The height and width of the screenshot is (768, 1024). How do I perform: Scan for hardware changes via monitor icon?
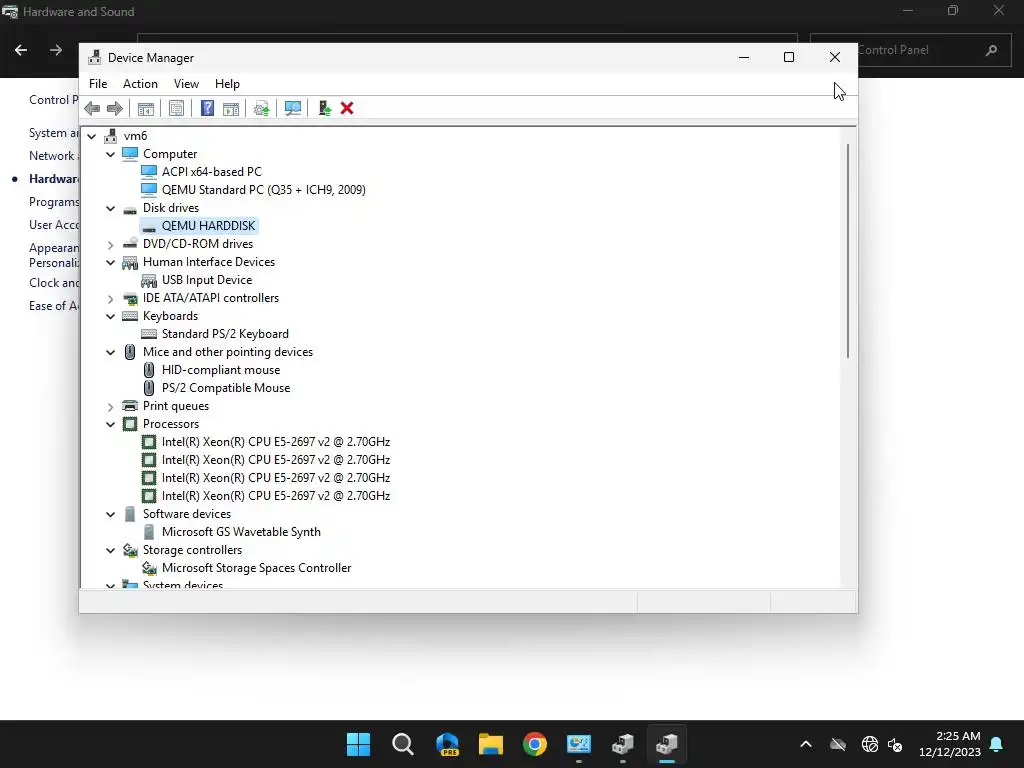[x=293, y=108]
